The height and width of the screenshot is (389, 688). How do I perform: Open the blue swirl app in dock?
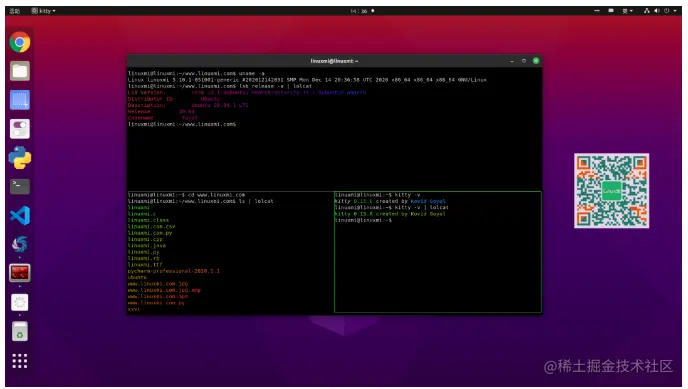(x=20, y=244)
